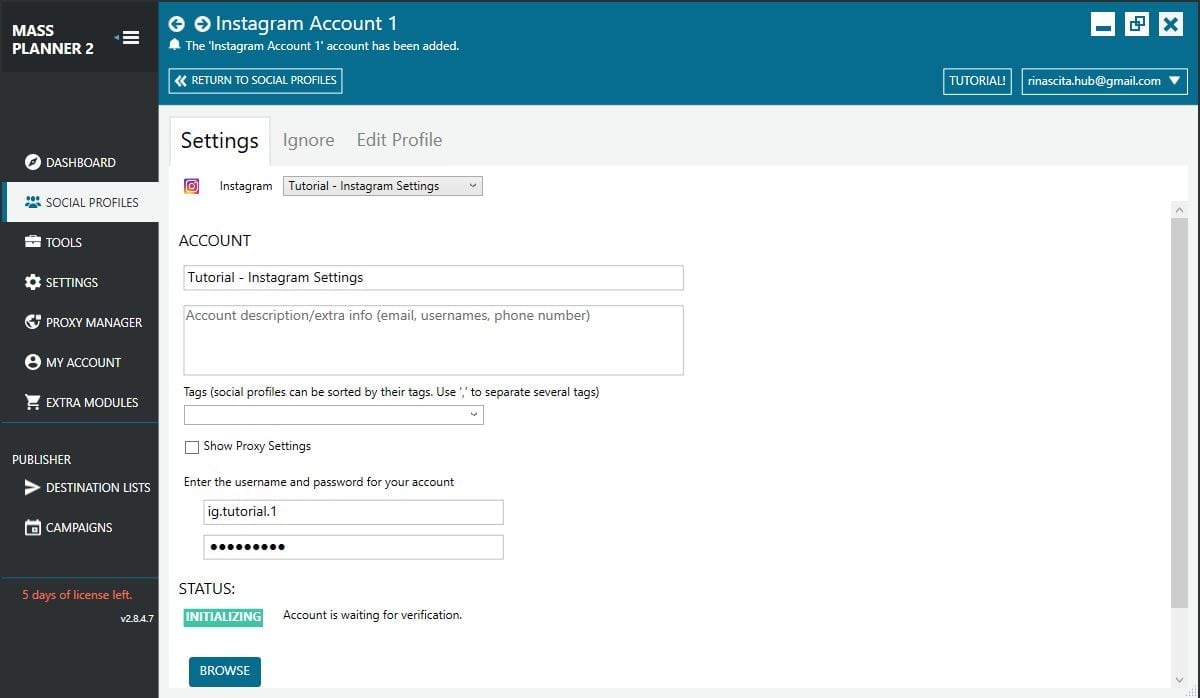Open the Instagram account selector dropdown
The height and width of the screenshot is (698, 1200).
click(x=383, y=186)
